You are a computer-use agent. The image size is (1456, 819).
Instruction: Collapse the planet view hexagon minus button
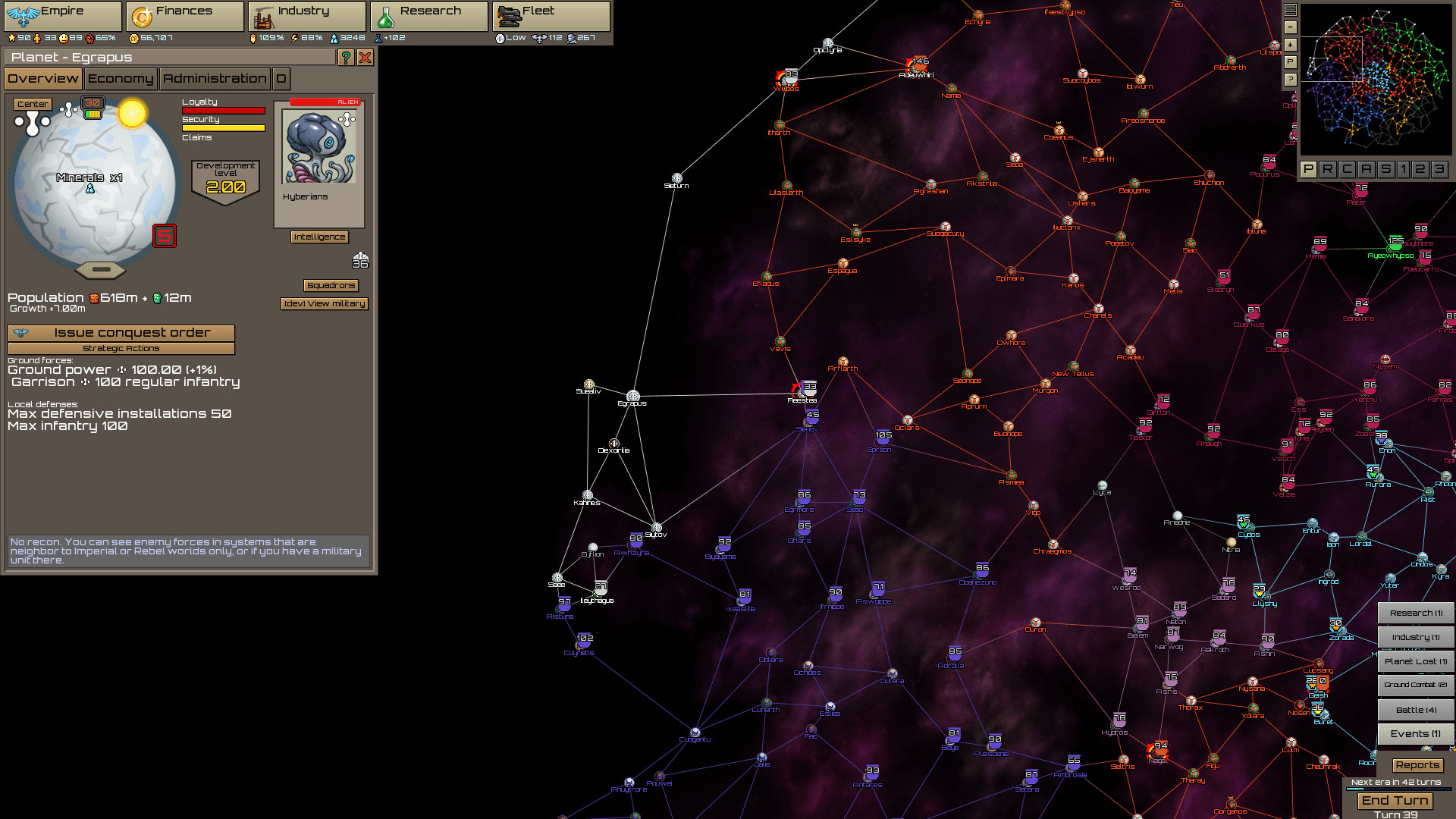point(101,270)
